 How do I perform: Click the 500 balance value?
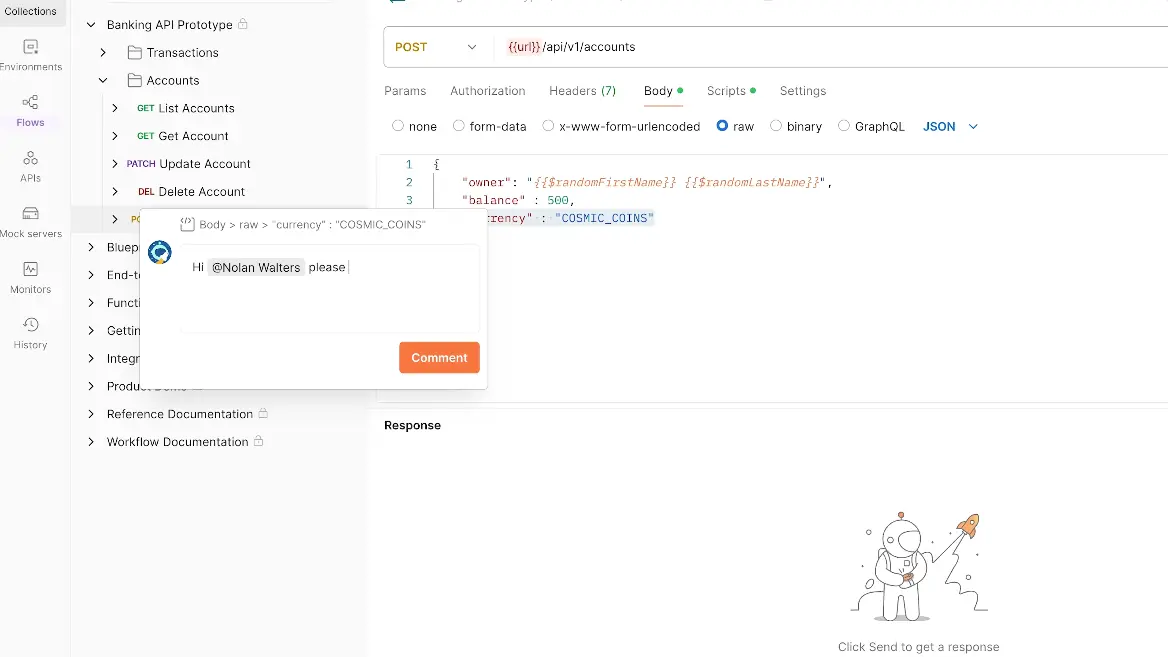(557, 200)
